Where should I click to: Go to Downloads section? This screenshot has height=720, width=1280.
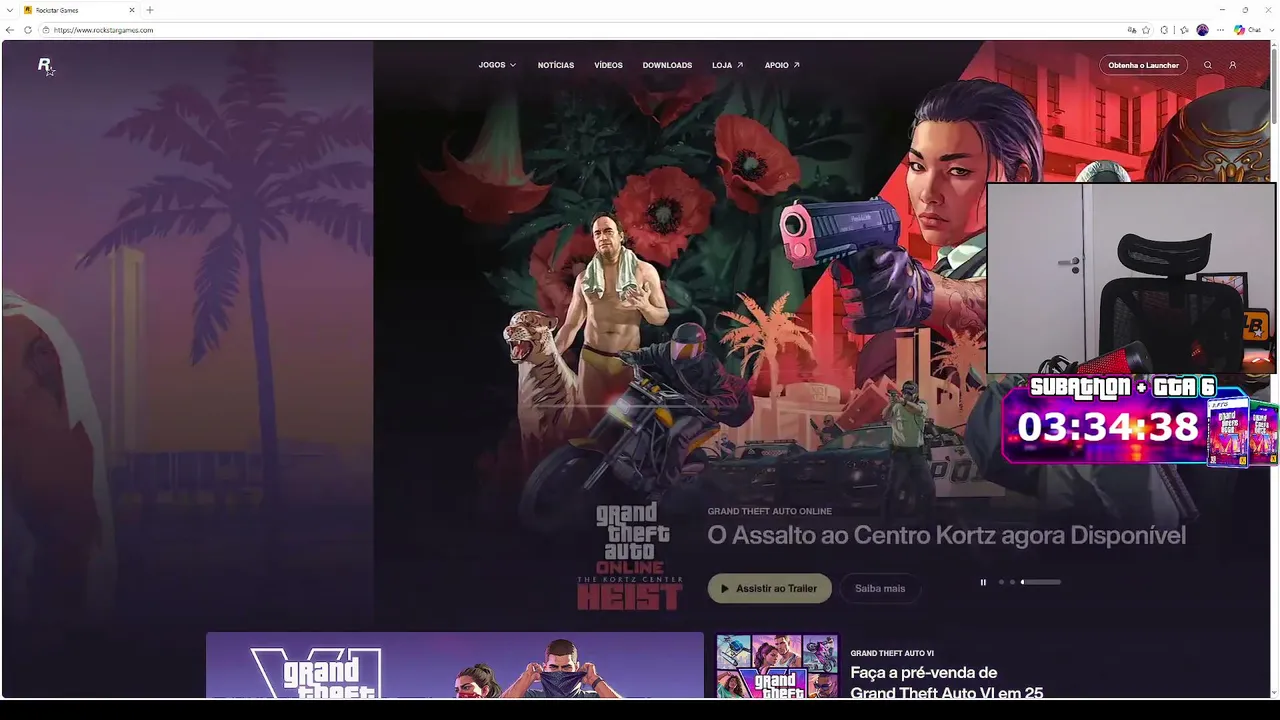667,65
